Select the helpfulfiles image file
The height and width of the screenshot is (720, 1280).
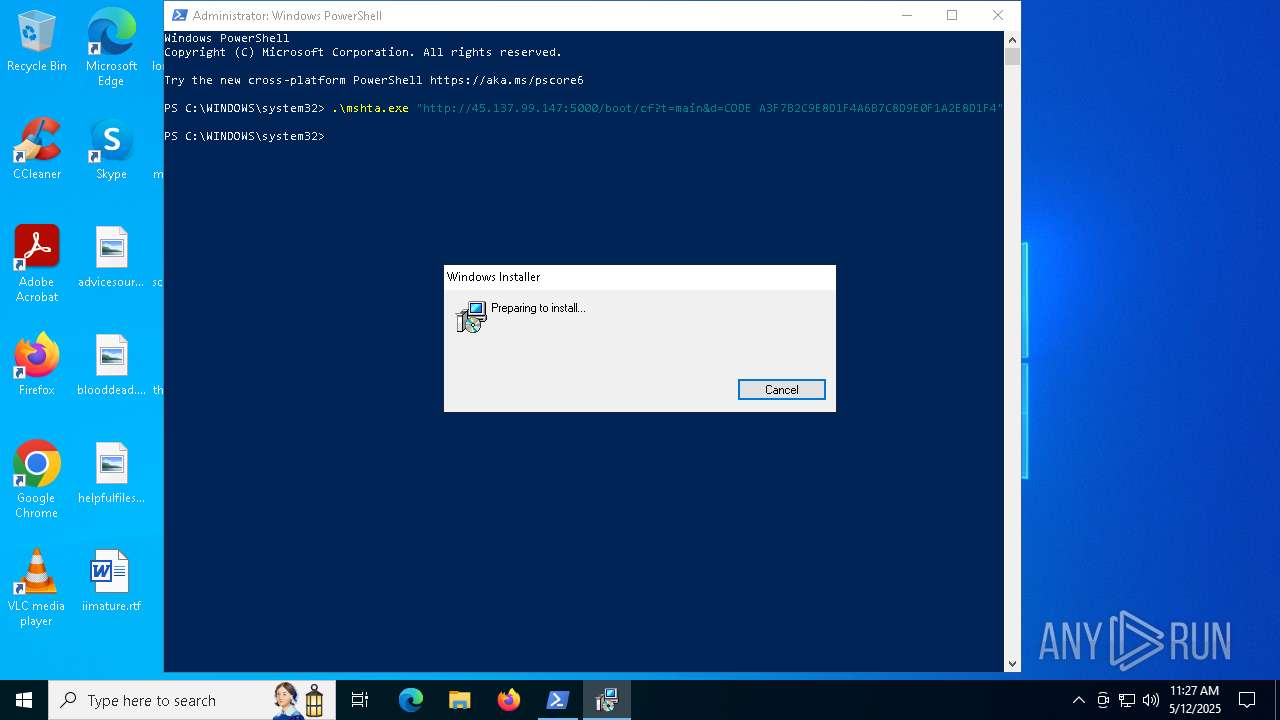(111, 473)
